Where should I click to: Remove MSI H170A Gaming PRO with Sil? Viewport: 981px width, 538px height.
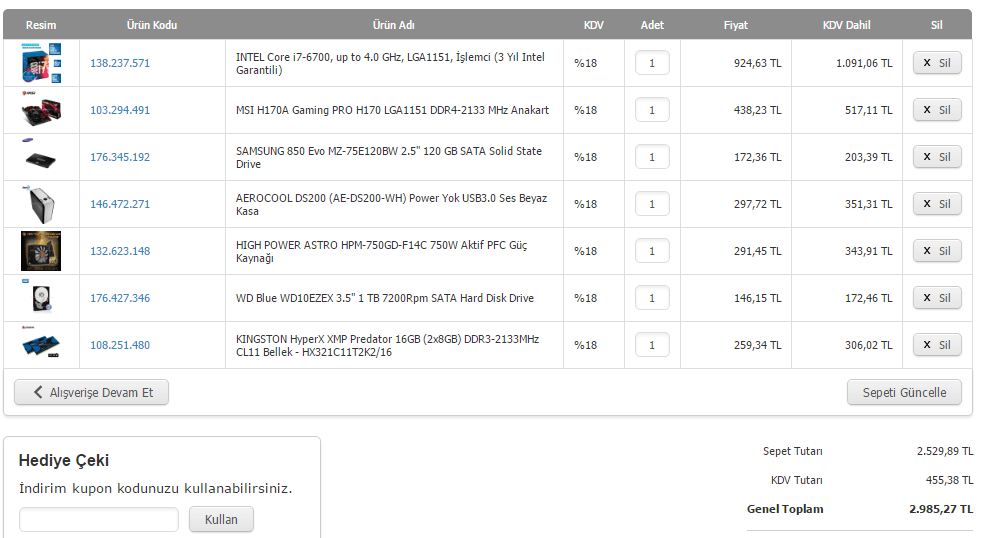coord(937,109)
